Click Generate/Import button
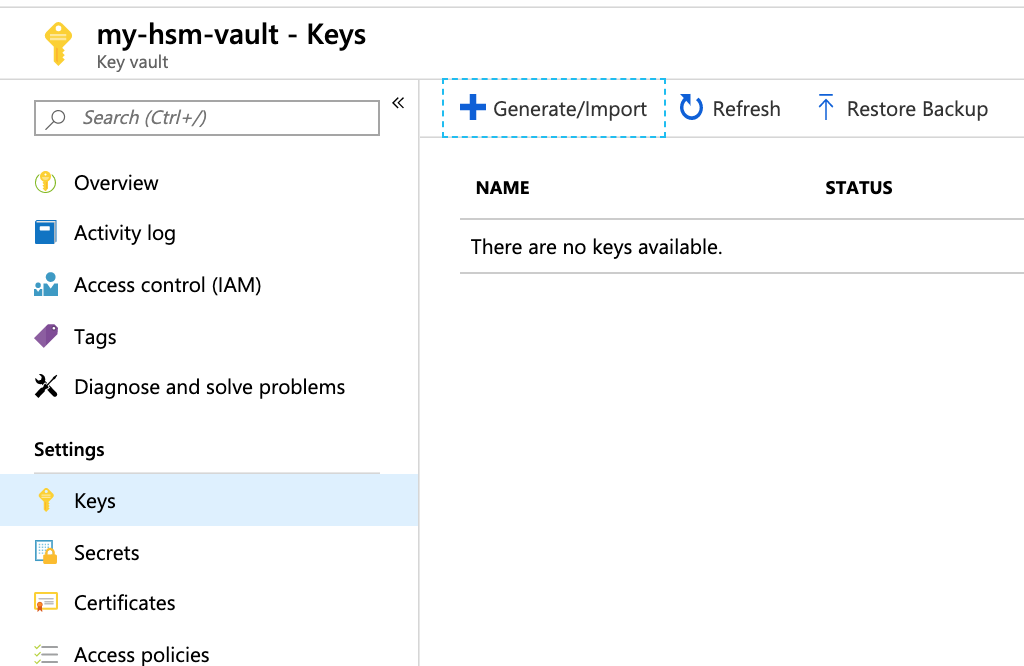Image resolution: width=1024 pixels, height=666 pixels. point(554,108)
